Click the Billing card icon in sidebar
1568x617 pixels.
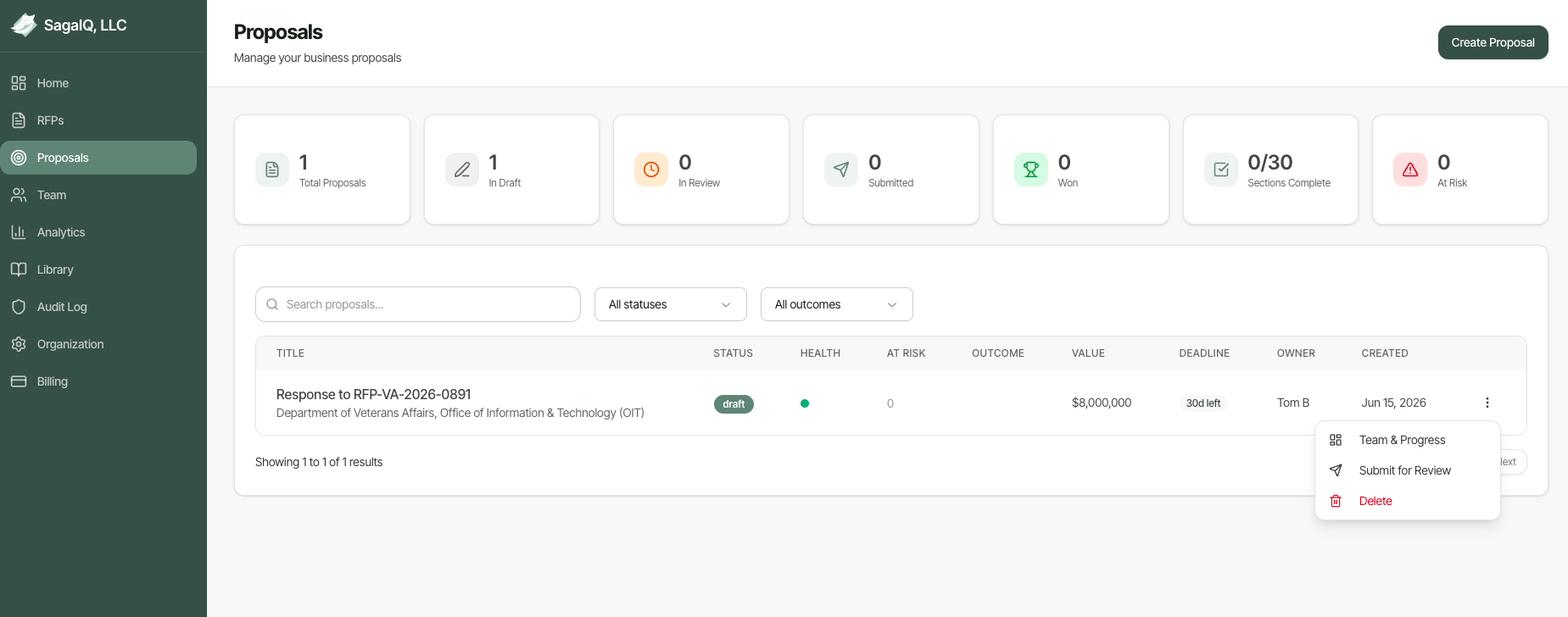[x=19, y=381]
